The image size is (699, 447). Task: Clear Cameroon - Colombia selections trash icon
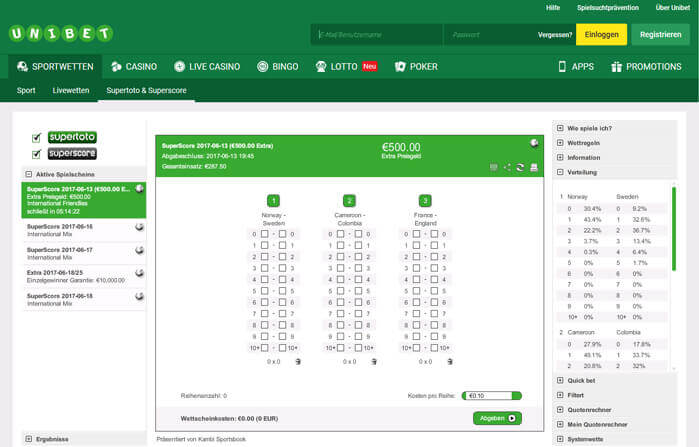pyautogui.click(x=374, y=361)
